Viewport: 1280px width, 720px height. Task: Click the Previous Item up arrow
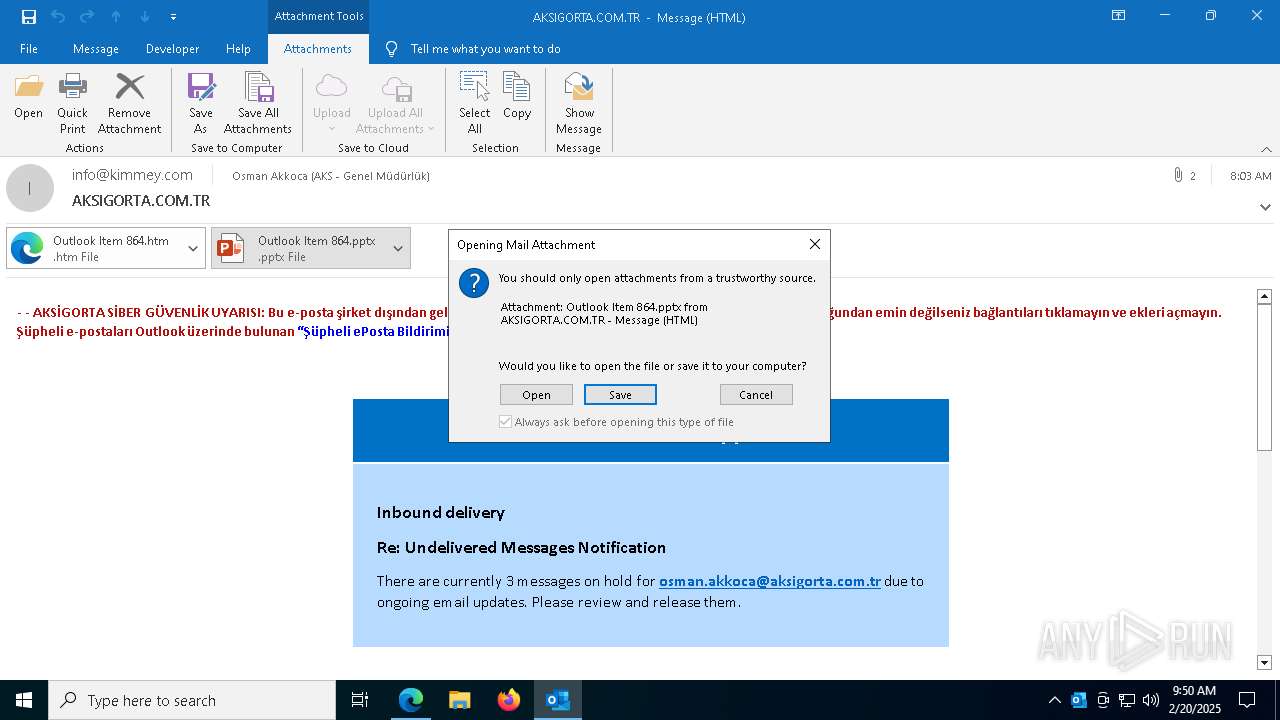pyautogui.click(x=116, y=17)
